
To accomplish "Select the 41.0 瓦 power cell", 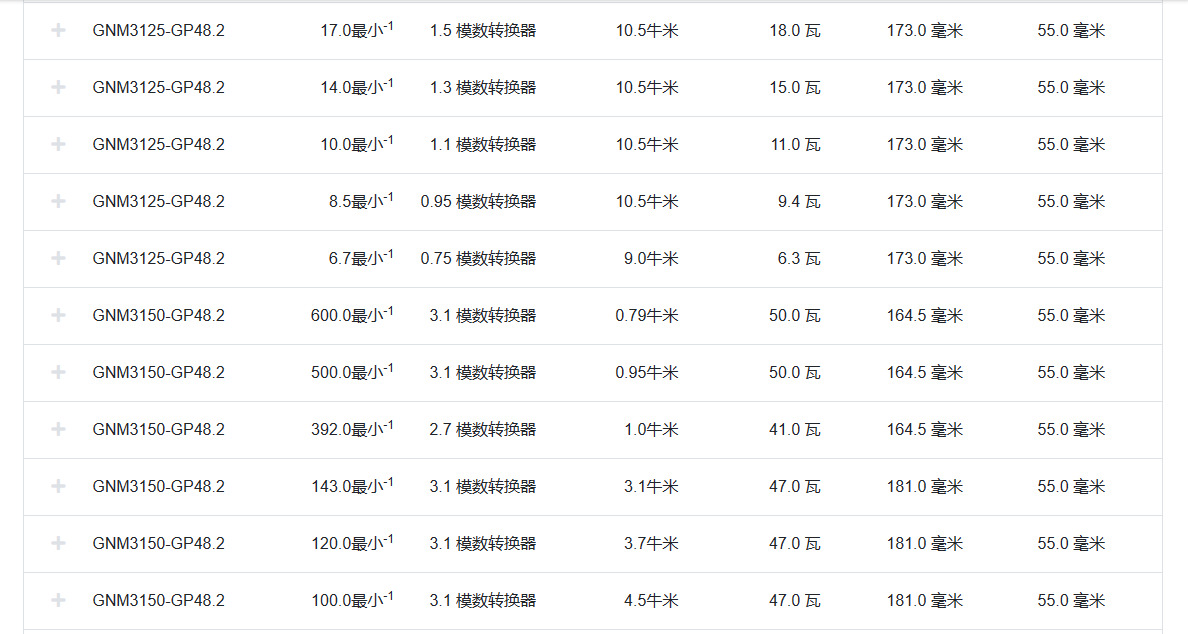I will (x=794, y=429).
